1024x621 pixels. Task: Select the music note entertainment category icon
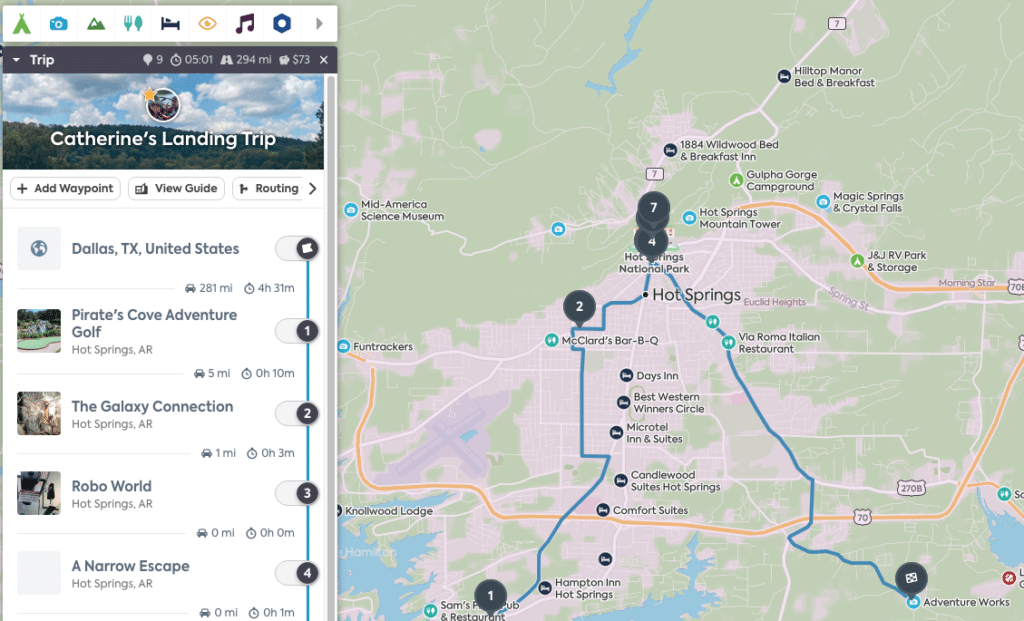245,24
